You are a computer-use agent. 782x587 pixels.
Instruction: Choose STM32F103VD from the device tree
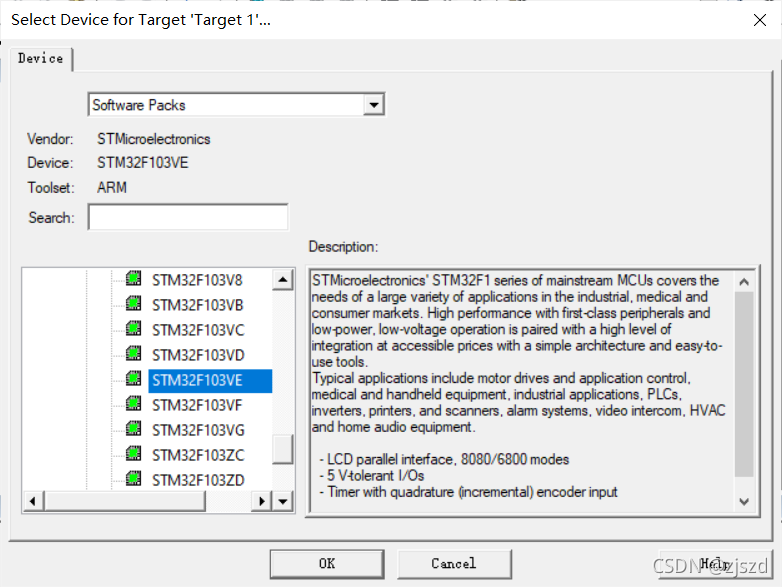pos(198,355)
